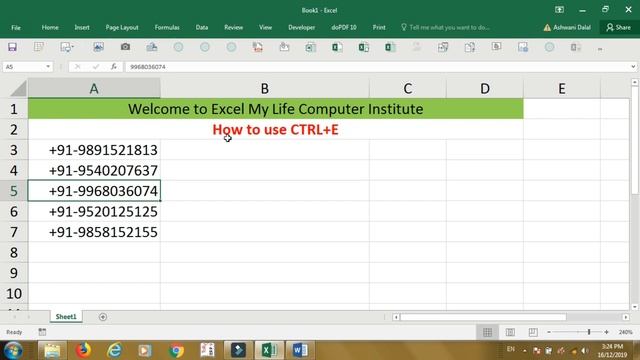Viewport: 640px width, 360px height.
Task: Open the Page Layout ribbon tab
Action: tap(122, 27)
